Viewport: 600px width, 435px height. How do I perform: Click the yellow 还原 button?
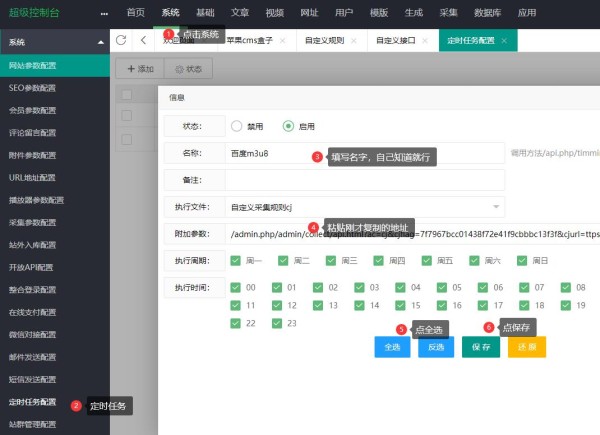pyautogui.click(x=527, y=347)
